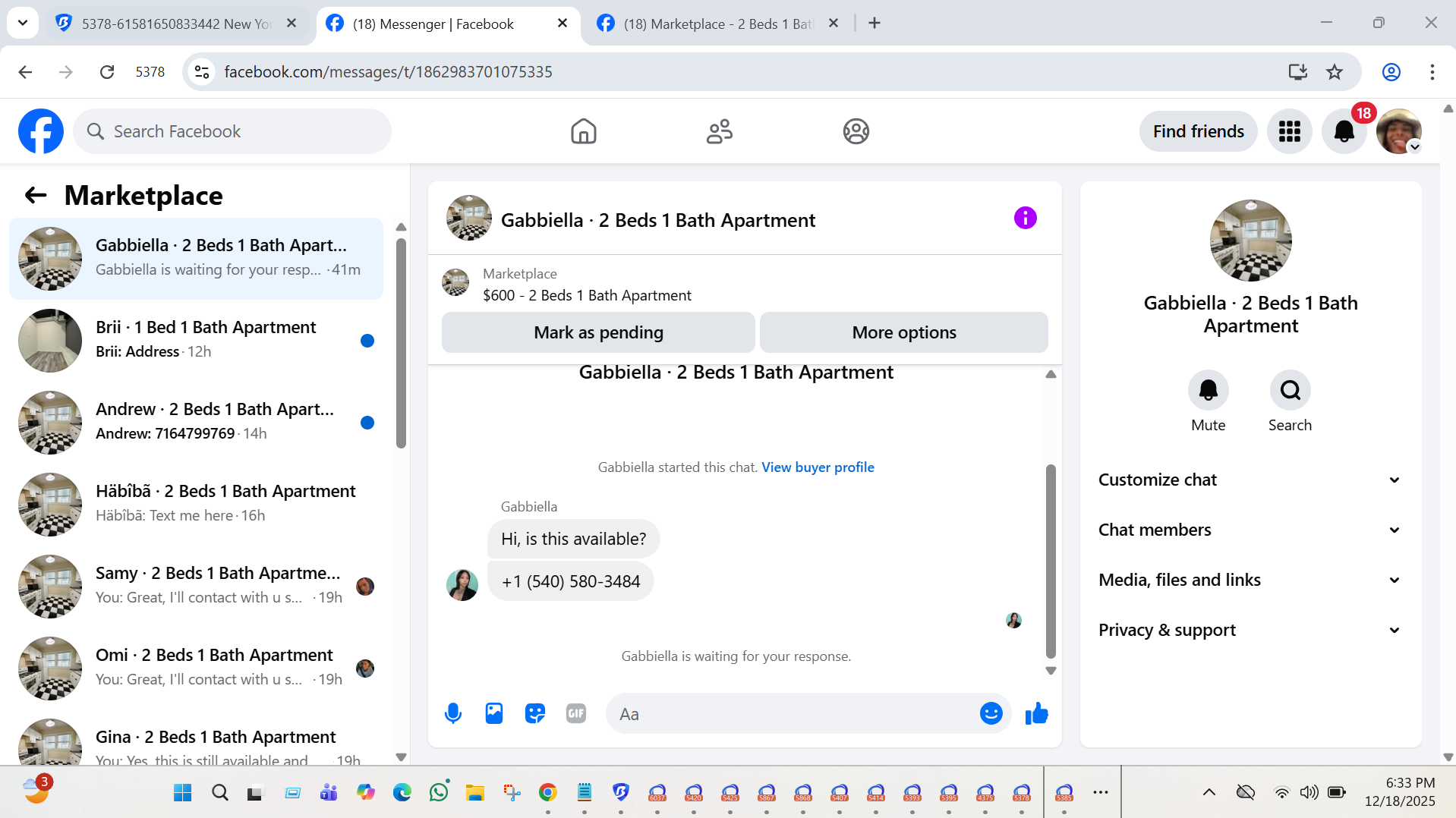Open the Andrew 2 Beds 1 Bath chat
Viewport: 1456px width, 818px height.
196,423
